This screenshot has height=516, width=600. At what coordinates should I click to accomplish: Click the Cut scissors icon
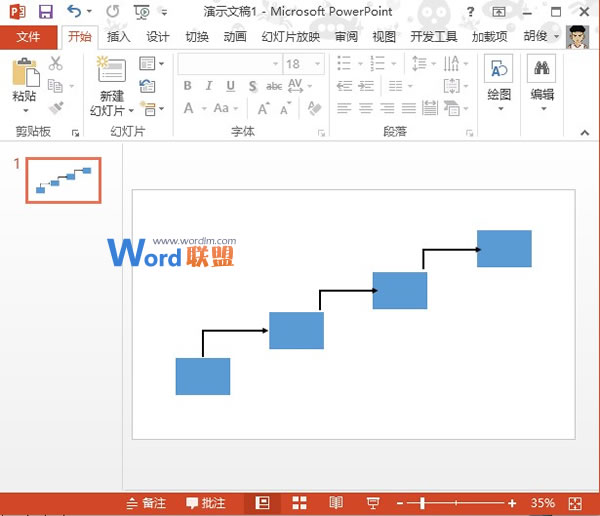point(55,64)
